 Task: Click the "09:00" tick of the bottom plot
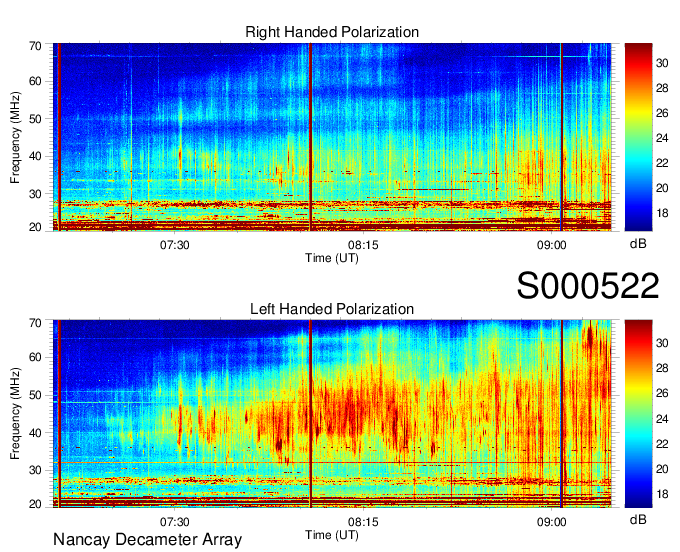click(x=552, y=522)
